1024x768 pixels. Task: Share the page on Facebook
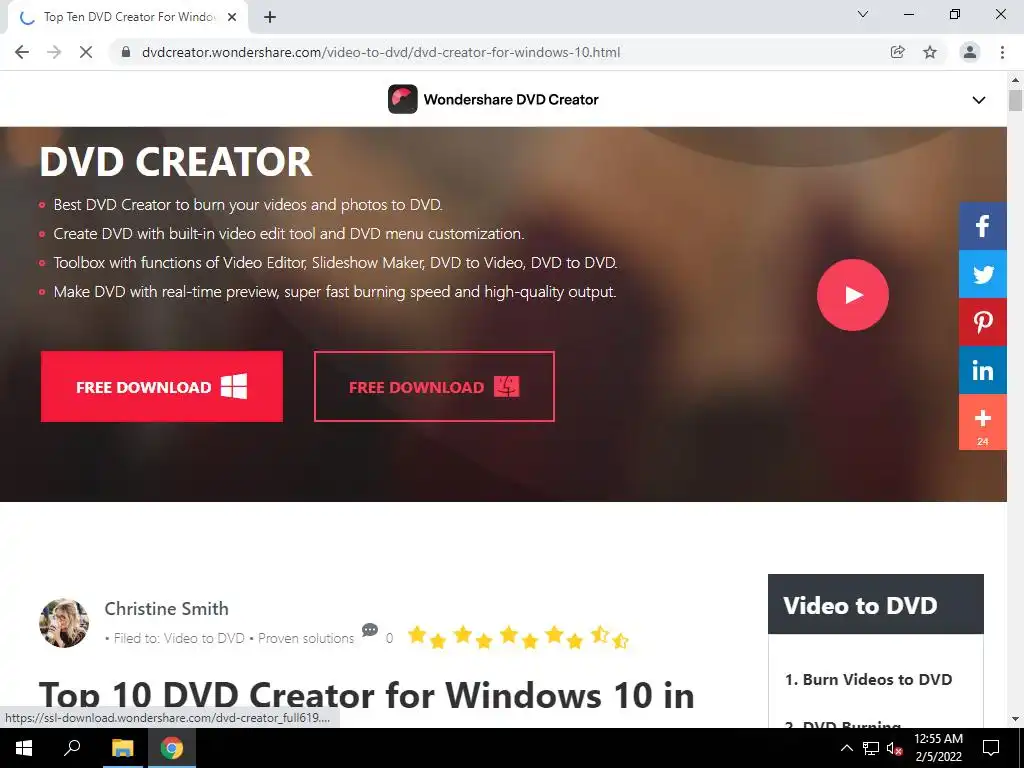[x=982, y=226]
